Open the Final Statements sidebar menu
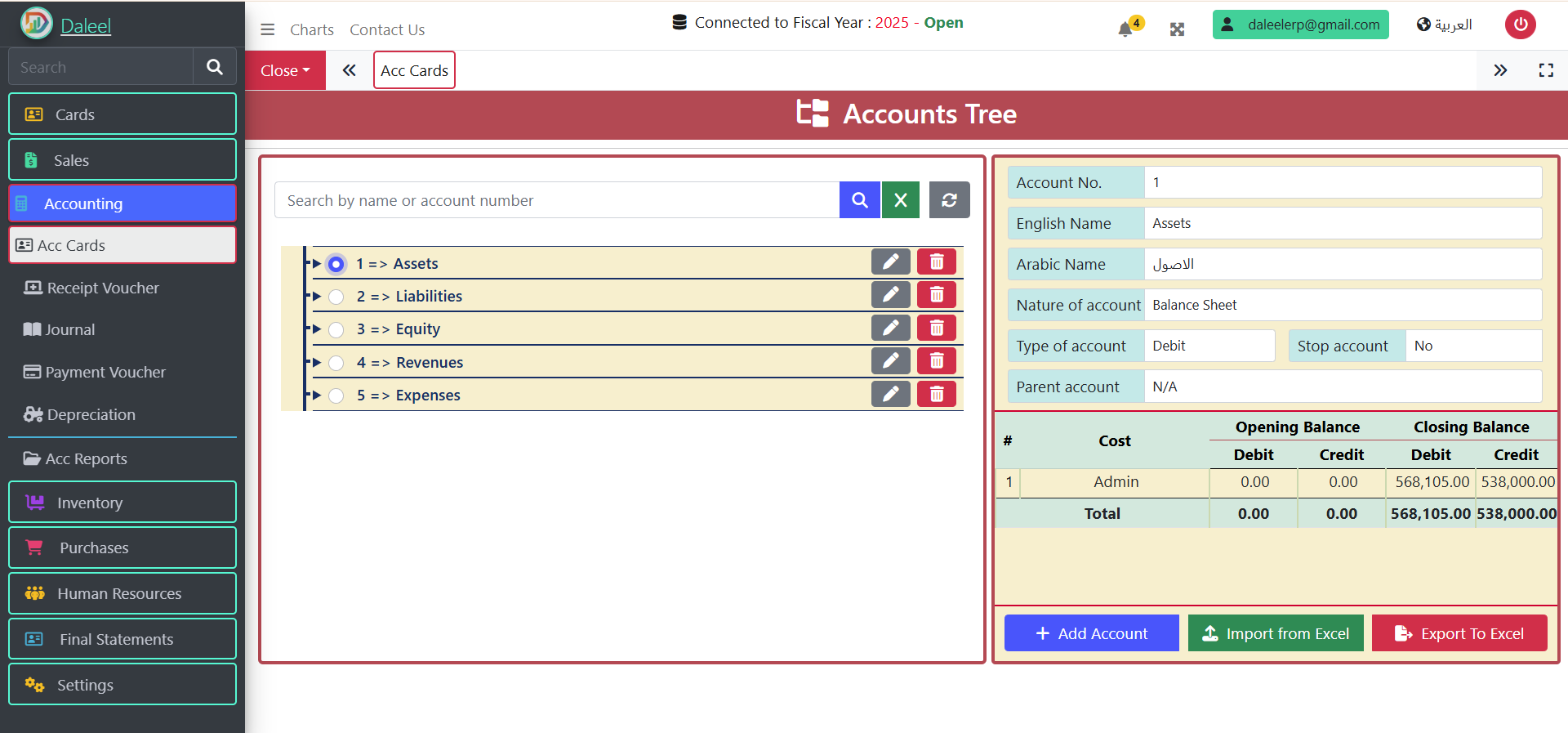 (122, 639)
